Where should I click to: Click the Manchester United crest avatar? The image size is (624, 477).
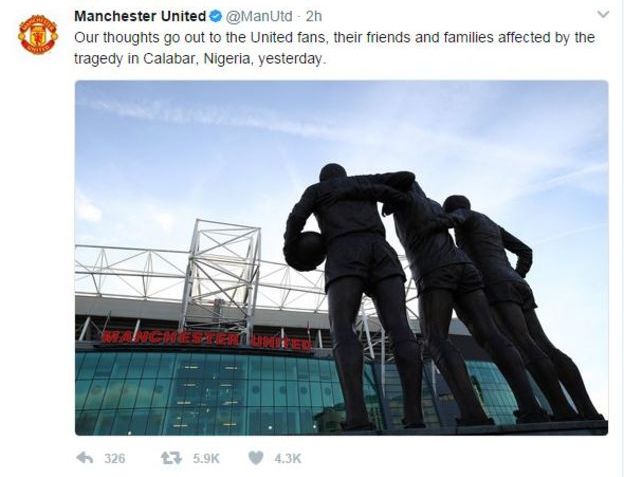(38, 35)
